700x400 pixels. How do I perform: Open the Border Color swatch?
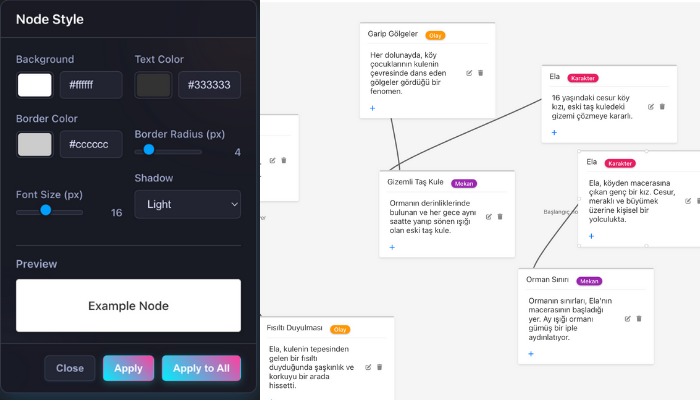click(x=35, y=144)
